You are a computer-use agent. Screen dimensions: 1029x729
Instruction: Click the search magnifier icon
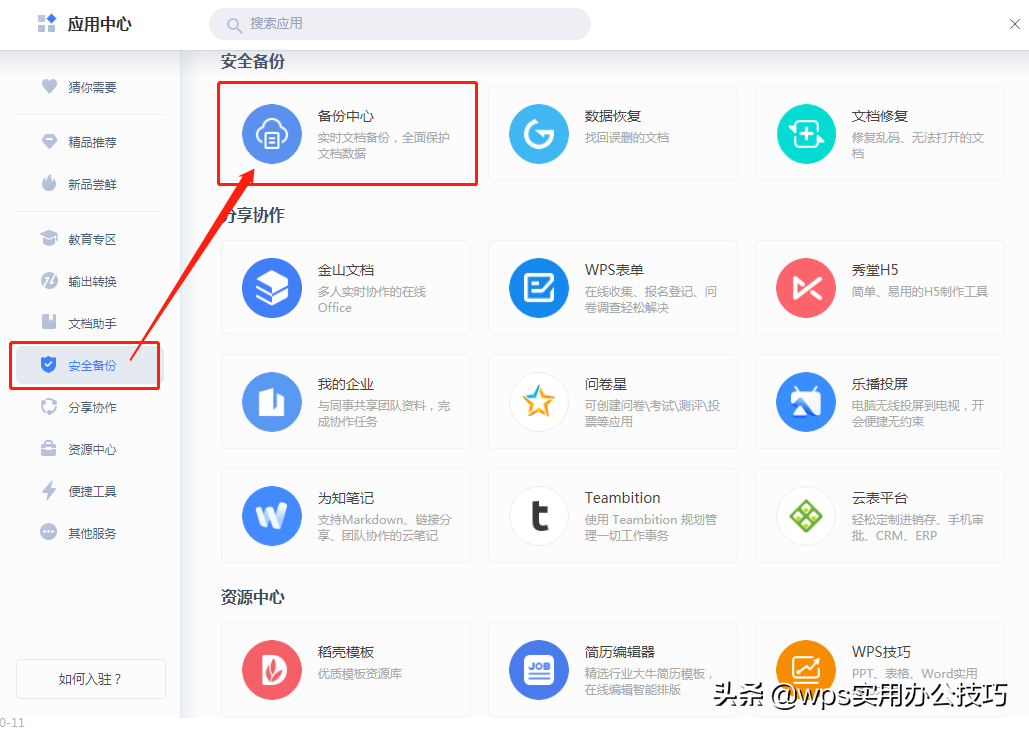(234, 25)
